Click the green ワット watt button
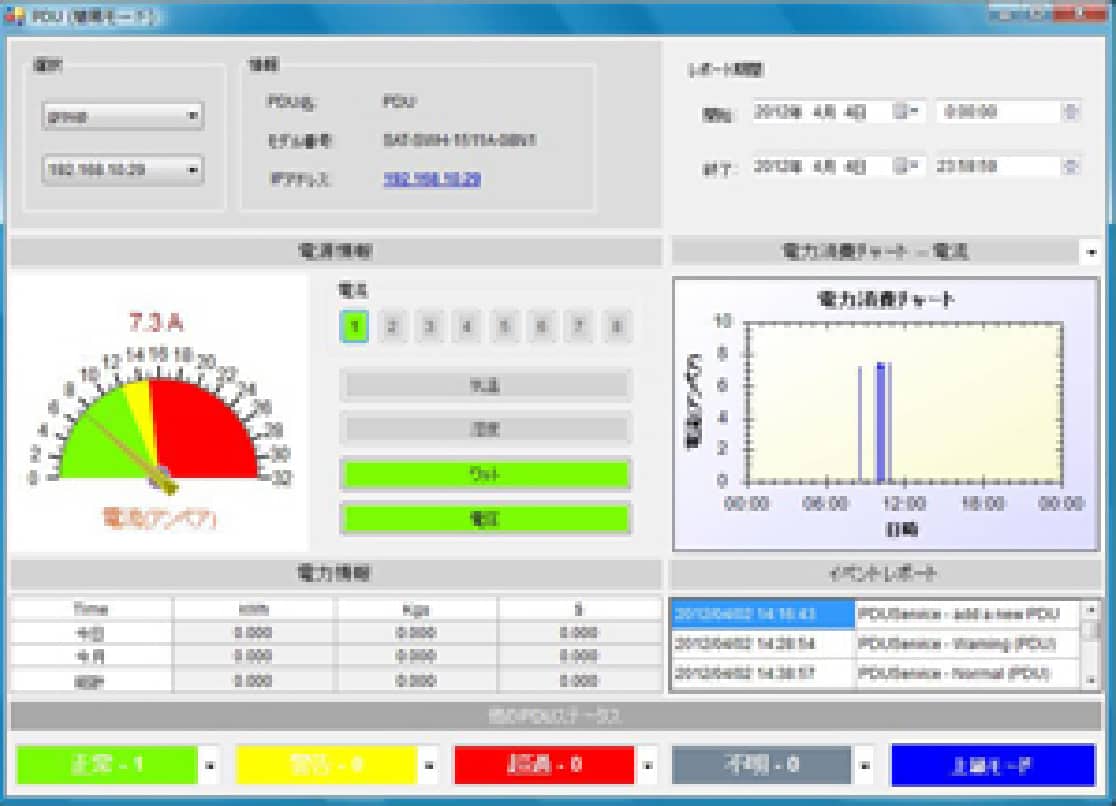1116x806 pixels. pyautogui.click(x=485, y=474)
